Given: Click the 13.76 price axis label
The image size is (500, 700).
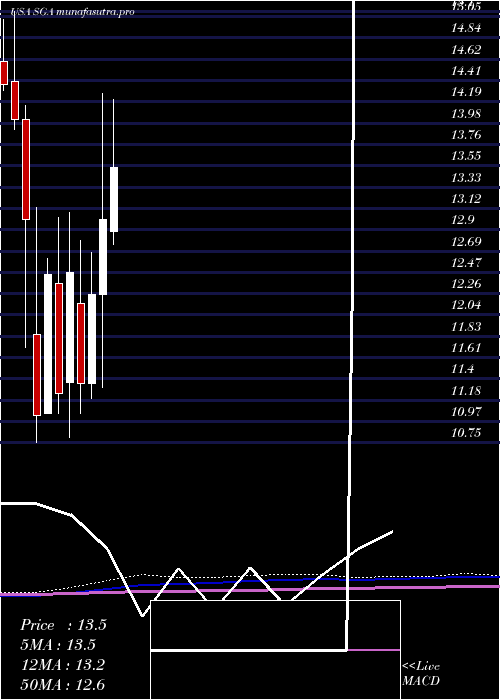Looking at the screenshot, I should coord(466,134).
